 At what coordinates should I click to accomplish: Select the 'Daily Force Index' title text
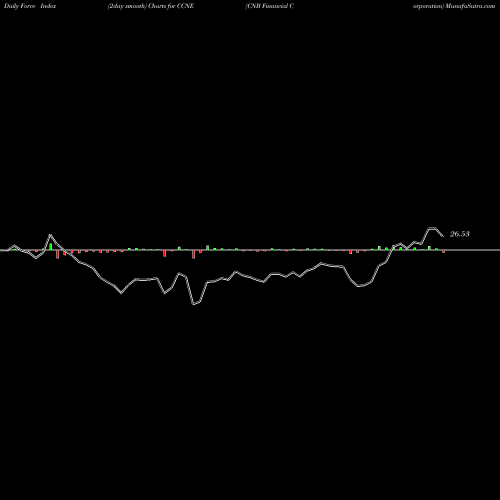30,6
